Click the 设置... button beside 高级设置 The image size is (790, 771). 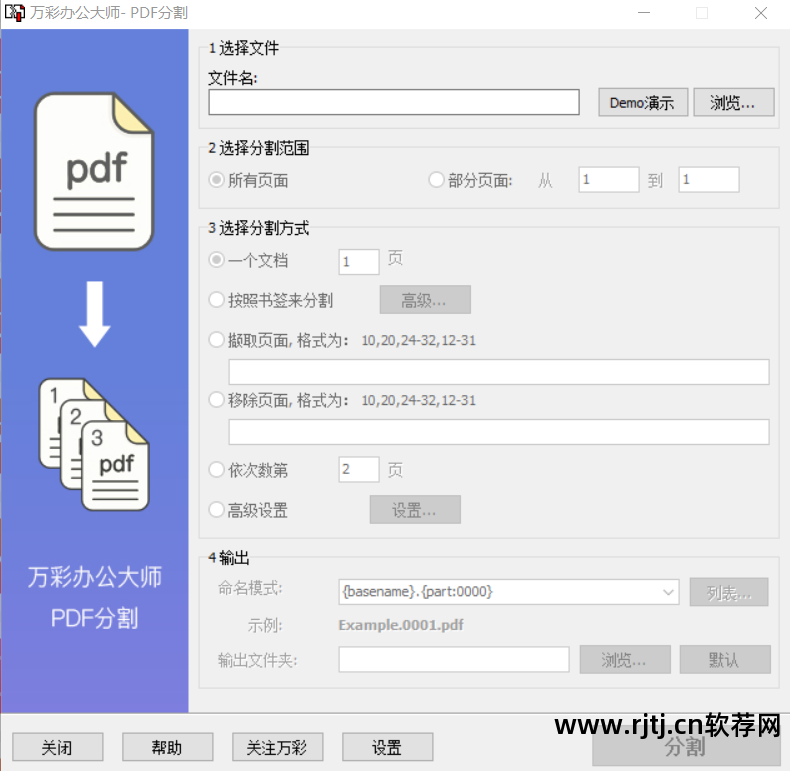tap(415, 509)
